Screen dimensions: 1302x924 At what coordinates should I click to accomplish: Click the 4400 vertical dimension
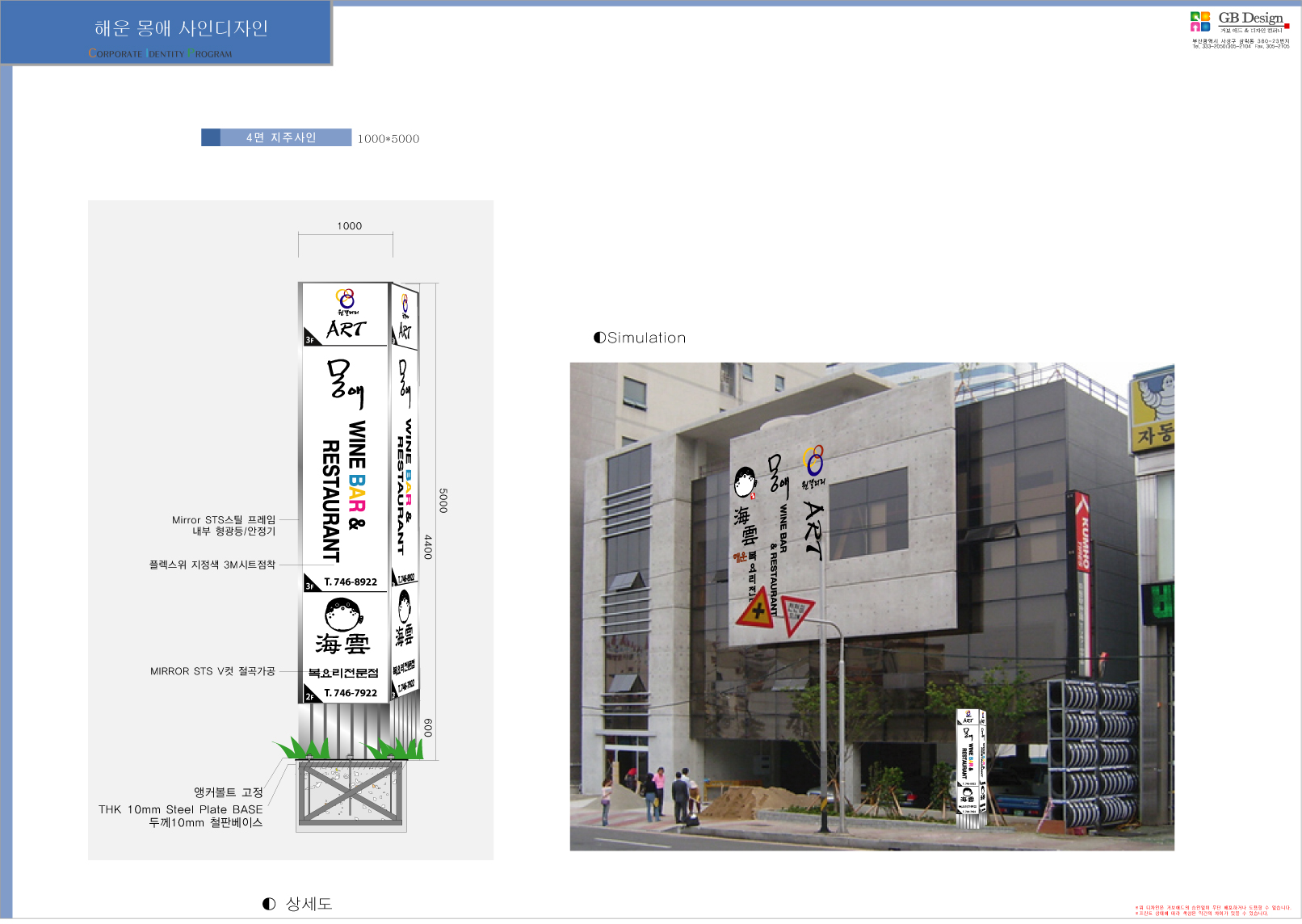click(x=428, y=547)
